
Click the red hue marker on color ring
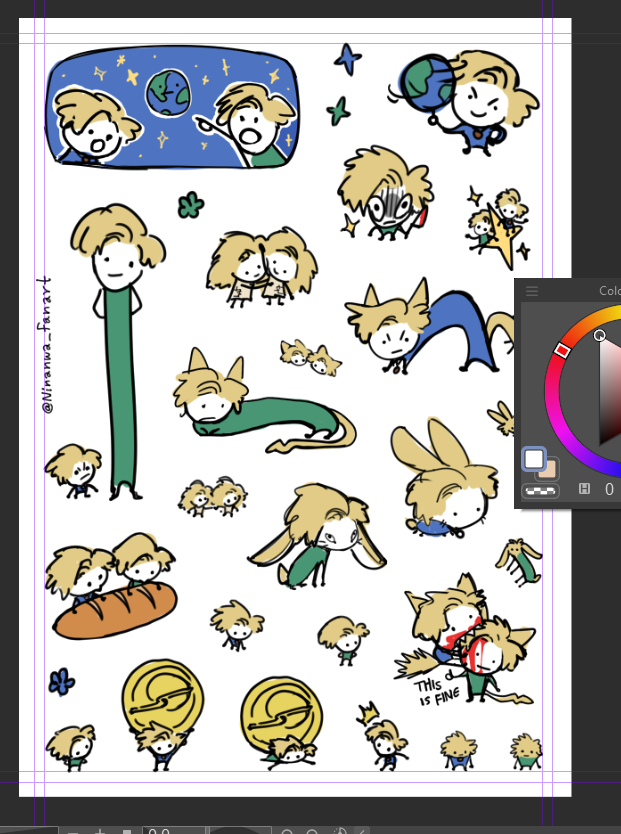coord(562,350)
